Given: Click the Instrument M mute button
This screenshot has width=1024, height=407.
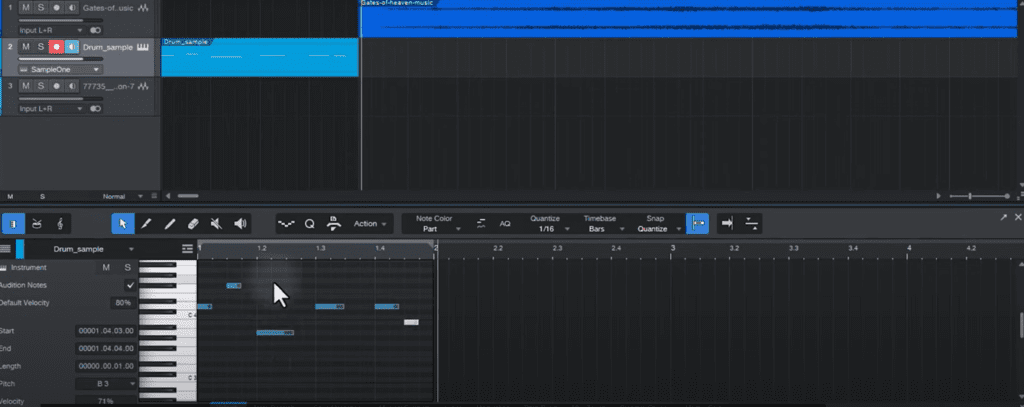Looking at the screenshot, I should point(106,267).
